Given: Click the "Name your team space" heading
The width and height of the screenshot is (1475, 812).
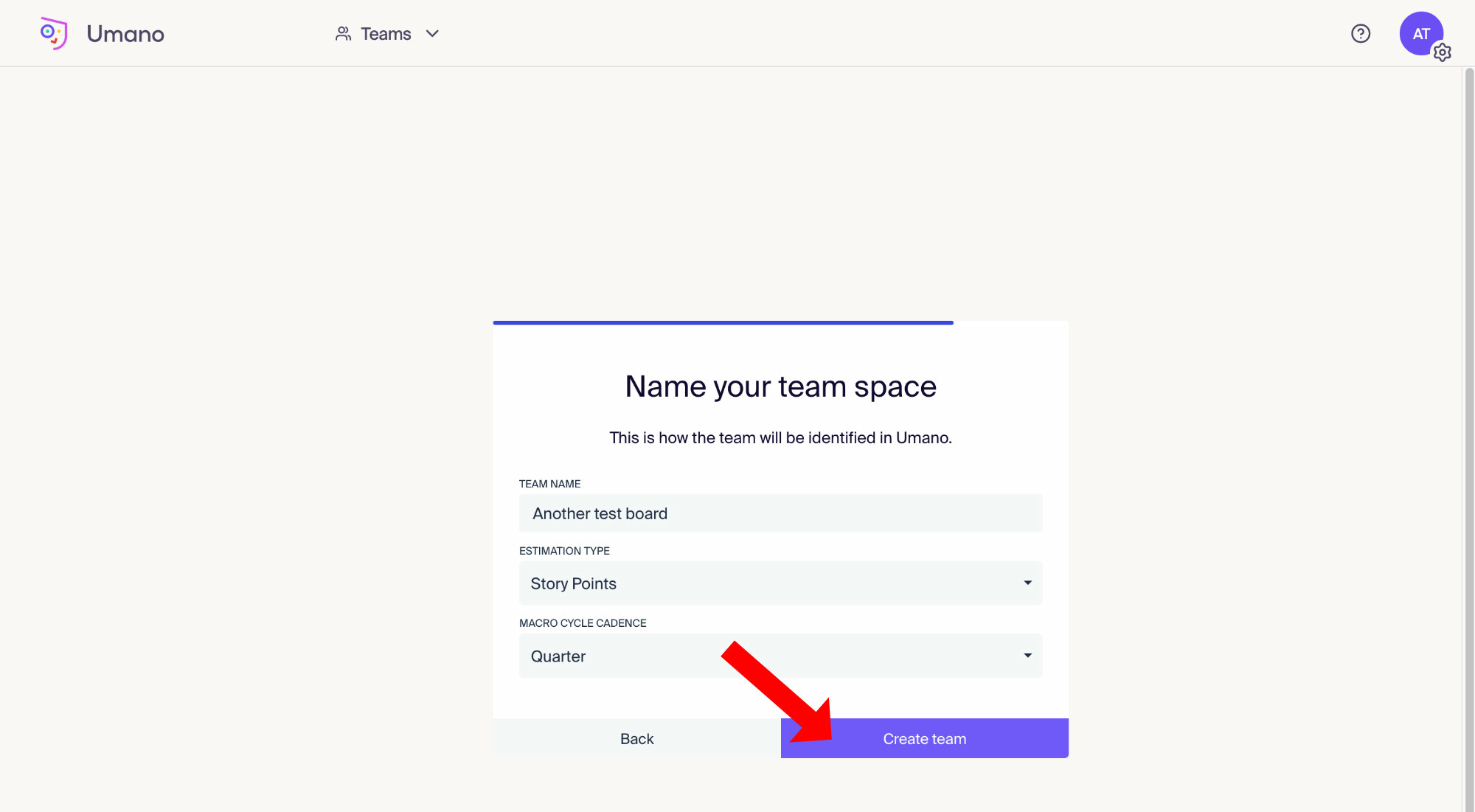Looking at the screenshot, I should tap(780, 386).
